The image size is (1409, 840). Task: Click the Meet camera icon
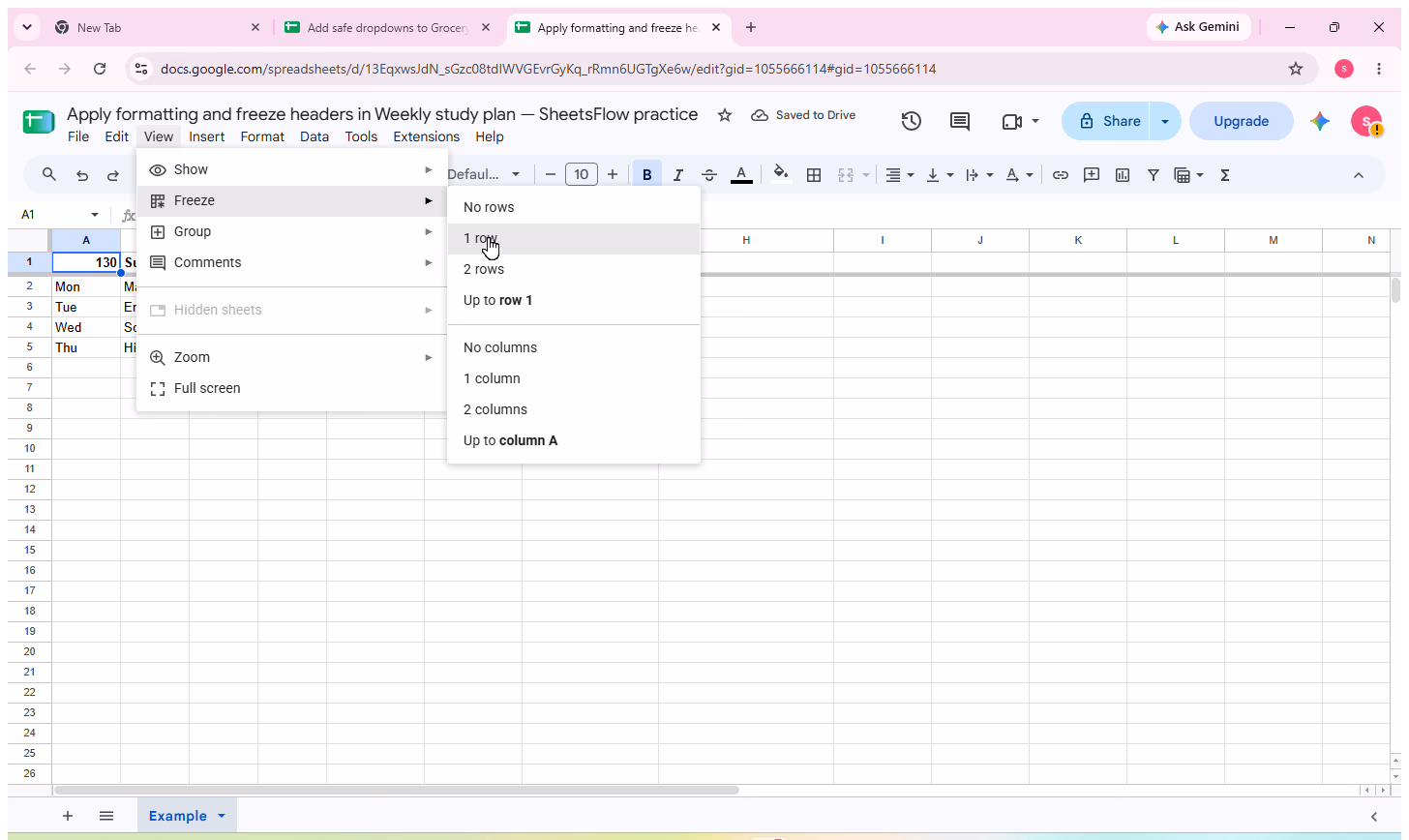tap(1012, 121)
